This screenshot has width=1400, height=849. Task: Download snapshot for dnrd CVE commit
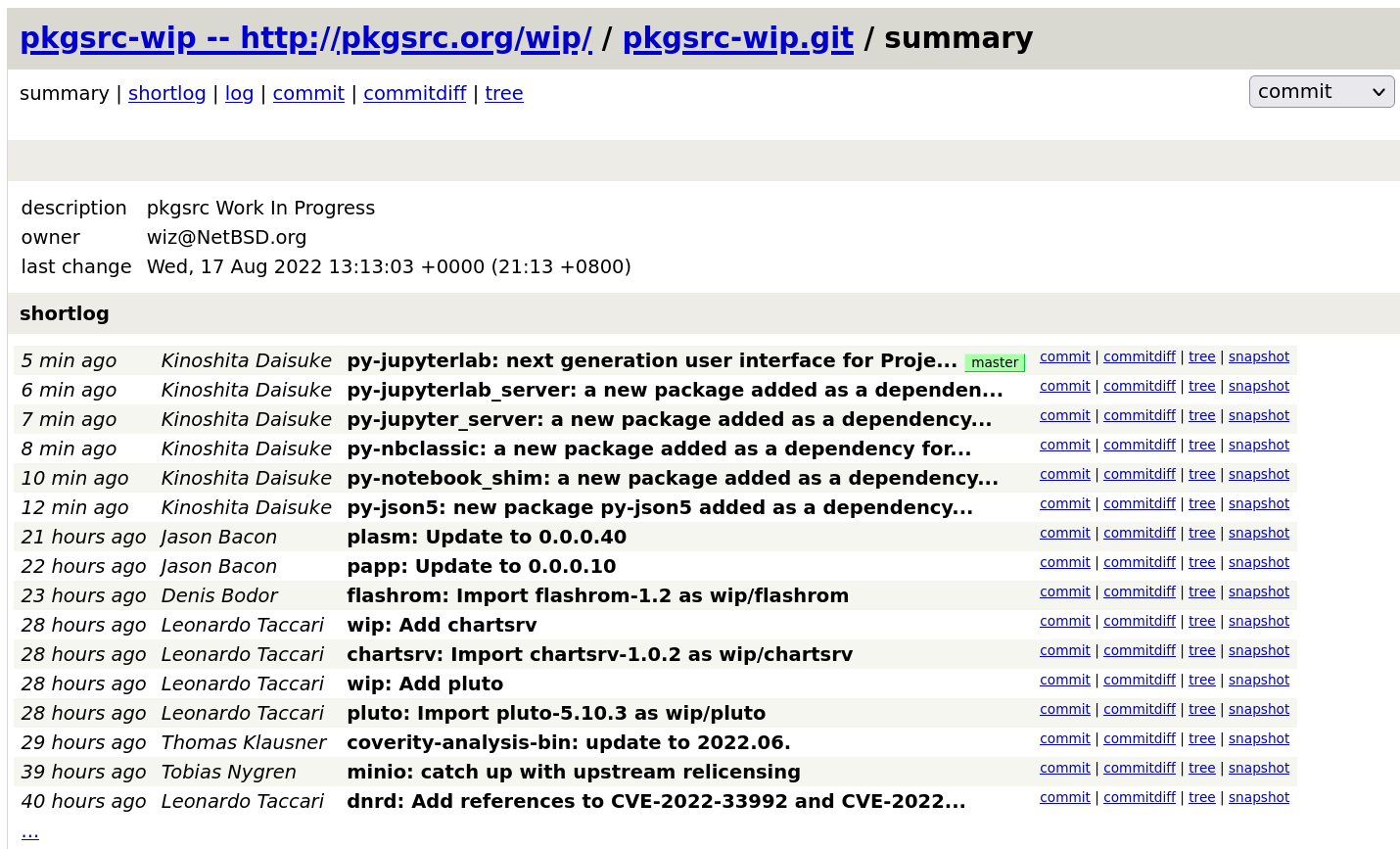pyautogui.click(x=1258, y=797)
